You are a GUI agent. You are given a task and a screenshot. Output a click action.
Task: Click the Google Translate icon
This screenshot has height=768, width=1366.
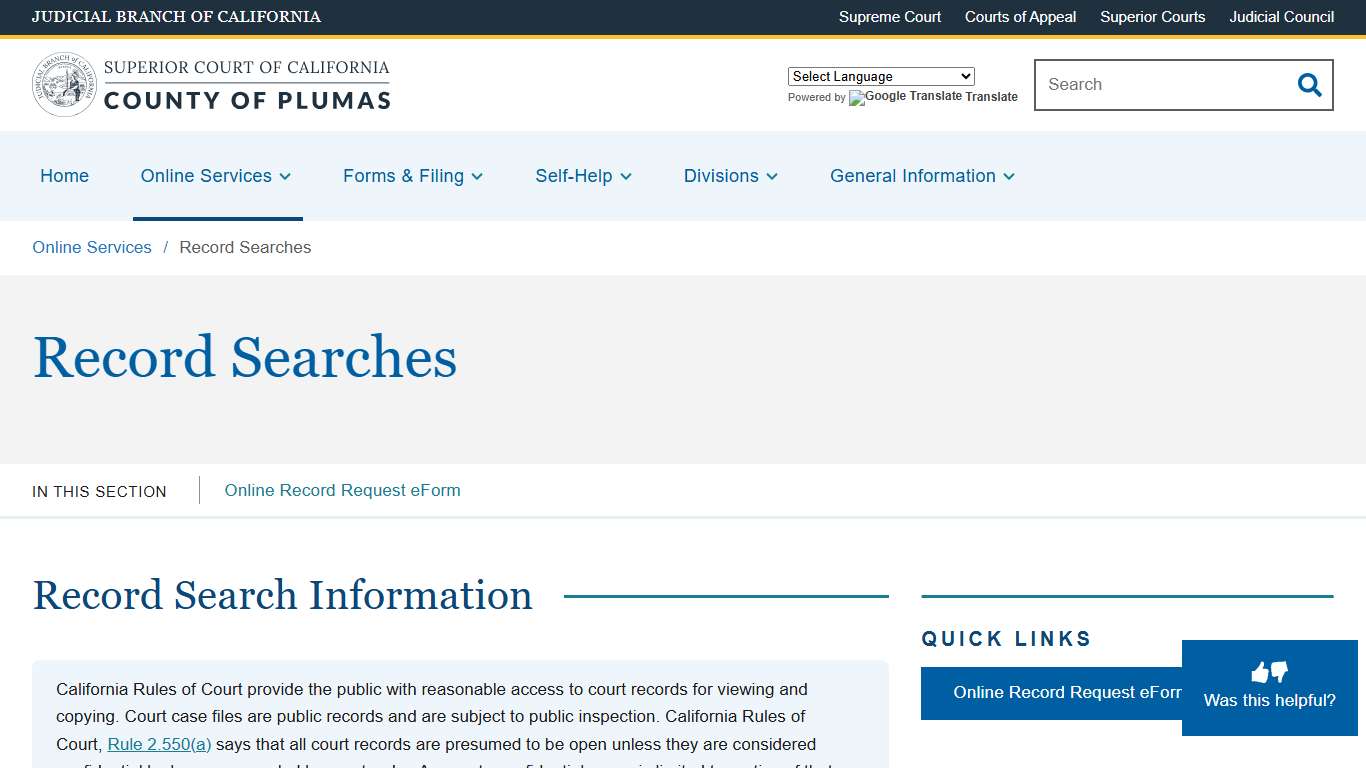pos(856,98)
